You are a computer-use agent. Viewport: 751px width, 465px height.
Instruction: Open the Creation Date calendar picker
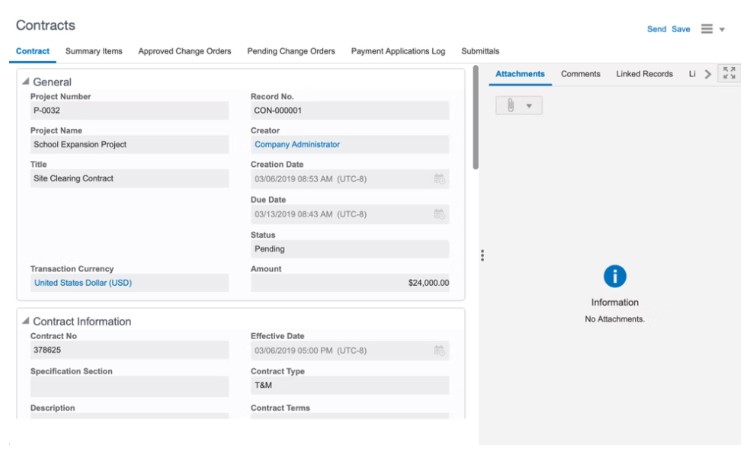click(x=439, y=179)
